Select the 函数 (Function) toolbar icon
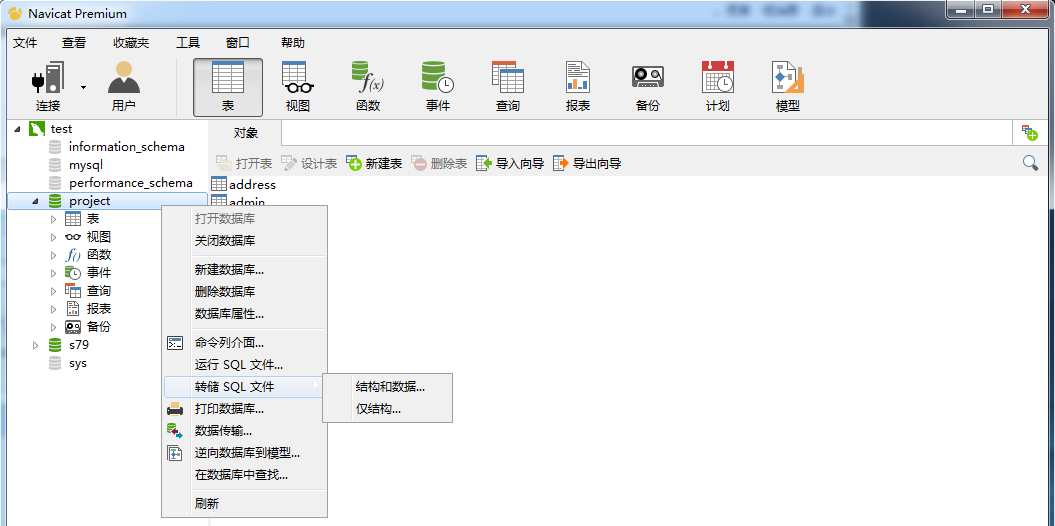The height and width of the screenshot is (526, 1055). [x=368, y=87]
